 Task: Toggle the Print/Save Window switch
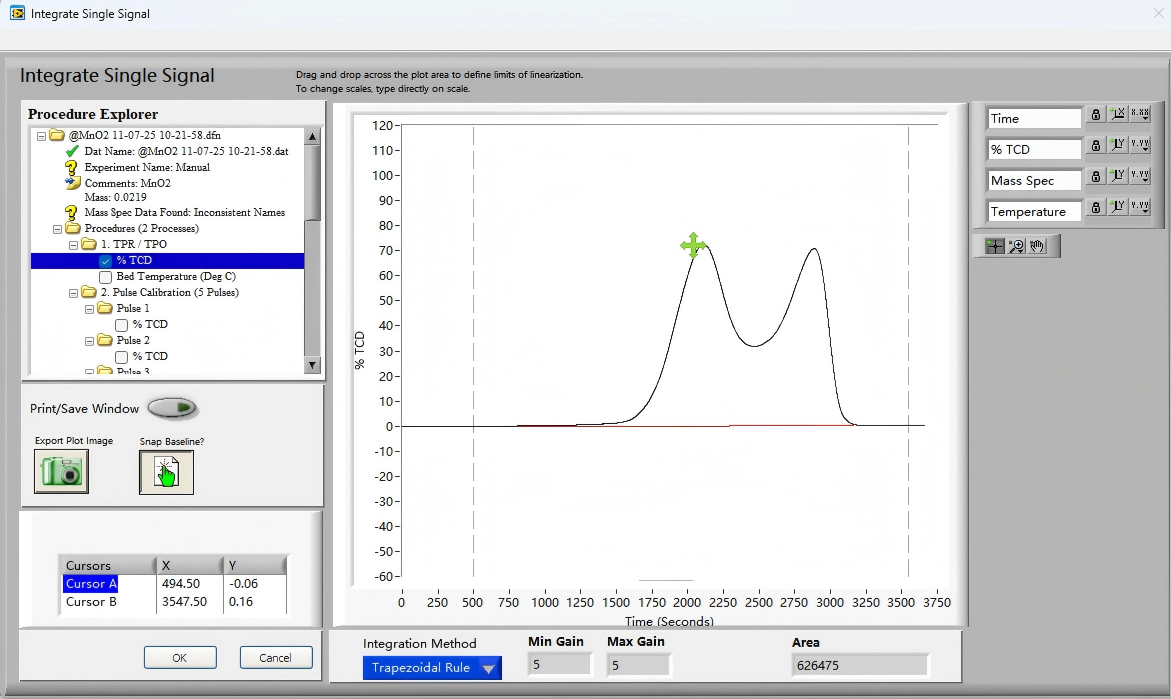[x=172, y=408]
